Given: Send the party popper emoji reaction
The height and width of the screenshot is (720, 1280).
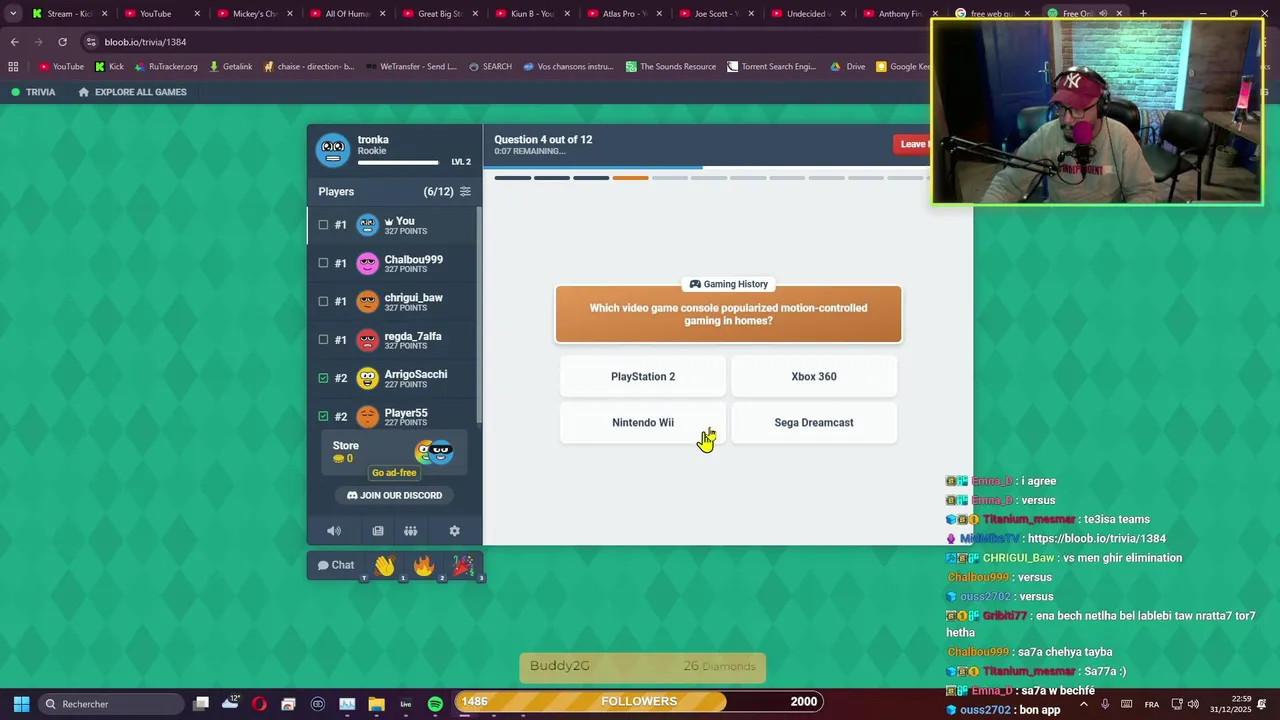Looking at the screenshot, I should [462, 567].
